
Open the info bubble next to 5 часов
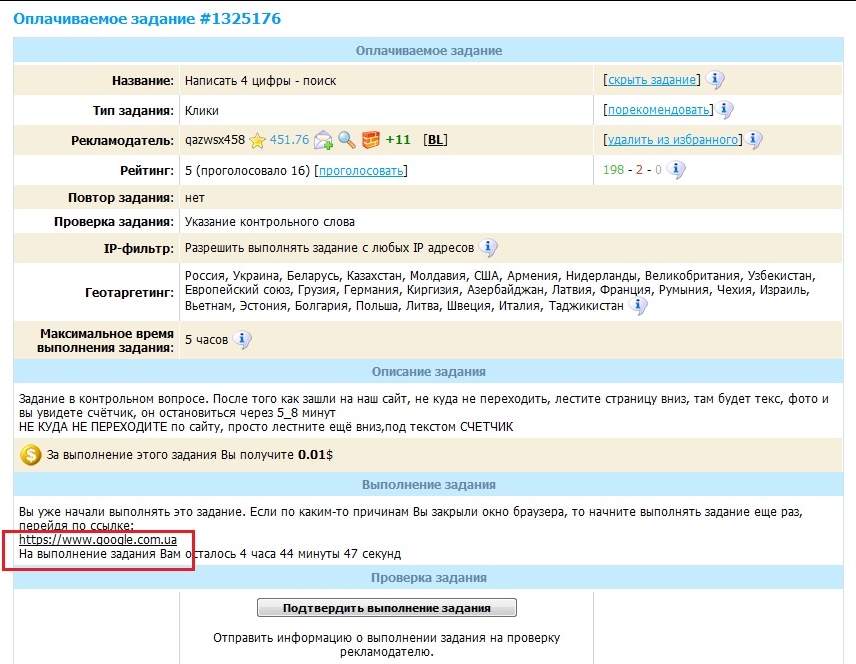click(242, 340)
